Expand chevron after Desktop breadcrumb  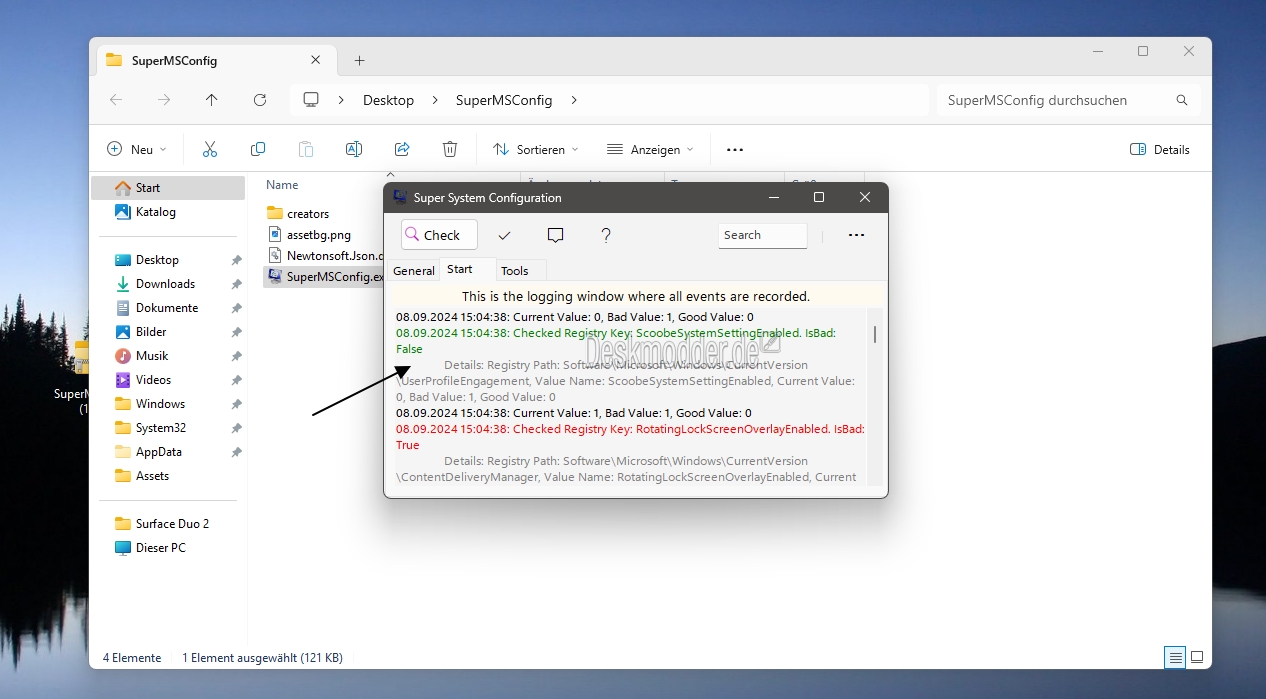click(435, 100)
